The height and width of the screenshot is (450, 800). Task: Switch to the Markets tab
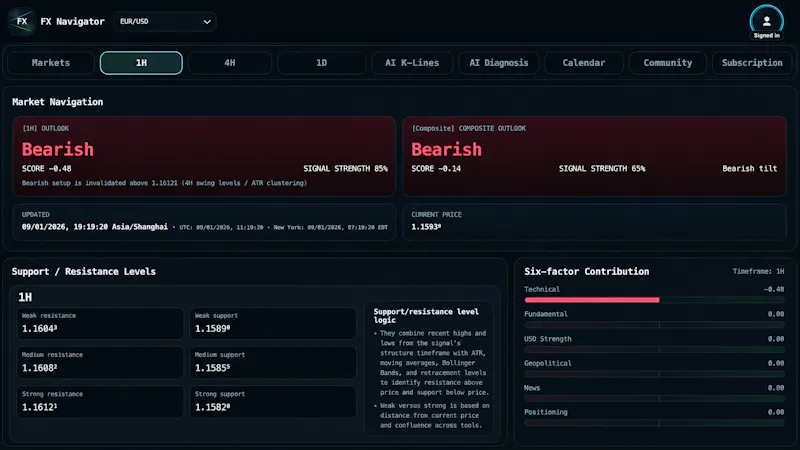pos(51,63)
